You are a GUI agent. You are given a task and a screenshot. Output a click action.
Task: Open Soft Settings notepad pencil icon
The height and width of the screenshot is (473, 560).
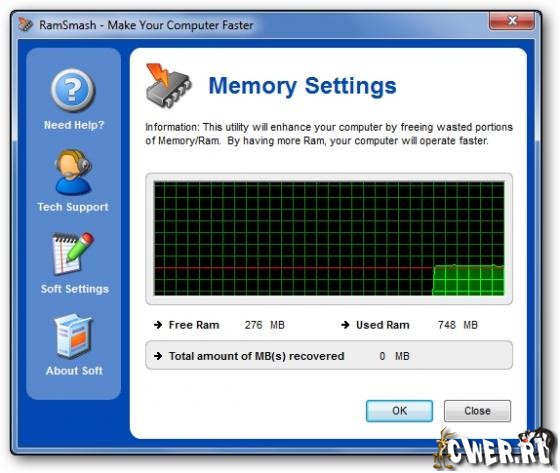[x=74, y=254]
